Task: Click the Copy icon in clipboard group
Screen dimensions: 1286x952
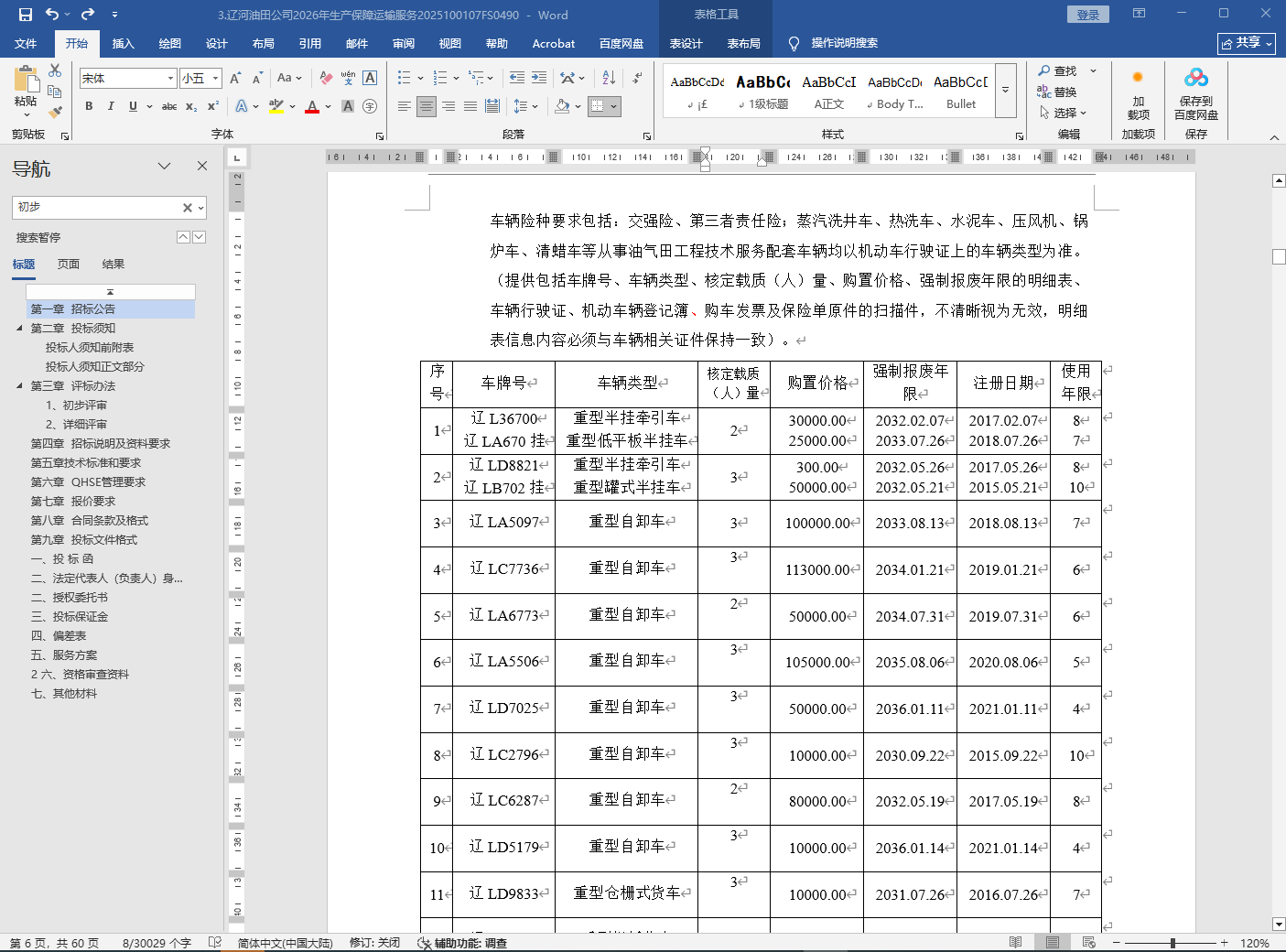Action: (55, 92)
